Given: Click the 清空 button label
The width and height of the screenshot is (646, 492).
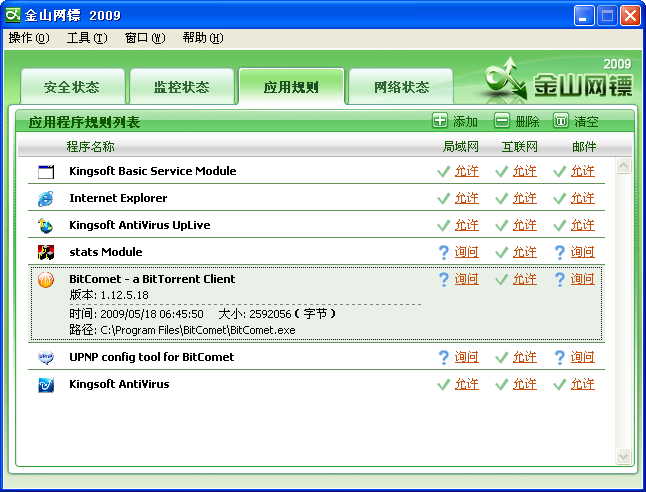Looking at the screenshot, I should tap(586, 122).
